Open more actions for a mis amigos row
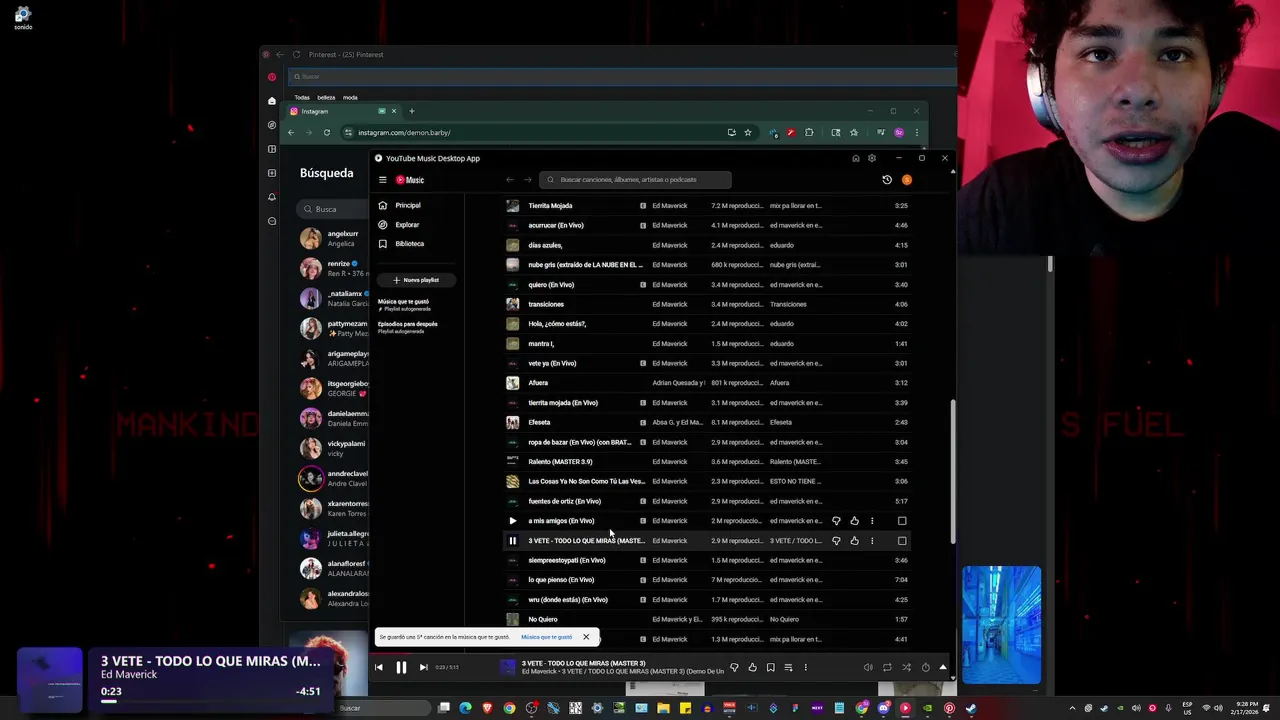The image size is (1280, 720). (x=872, y=521)
